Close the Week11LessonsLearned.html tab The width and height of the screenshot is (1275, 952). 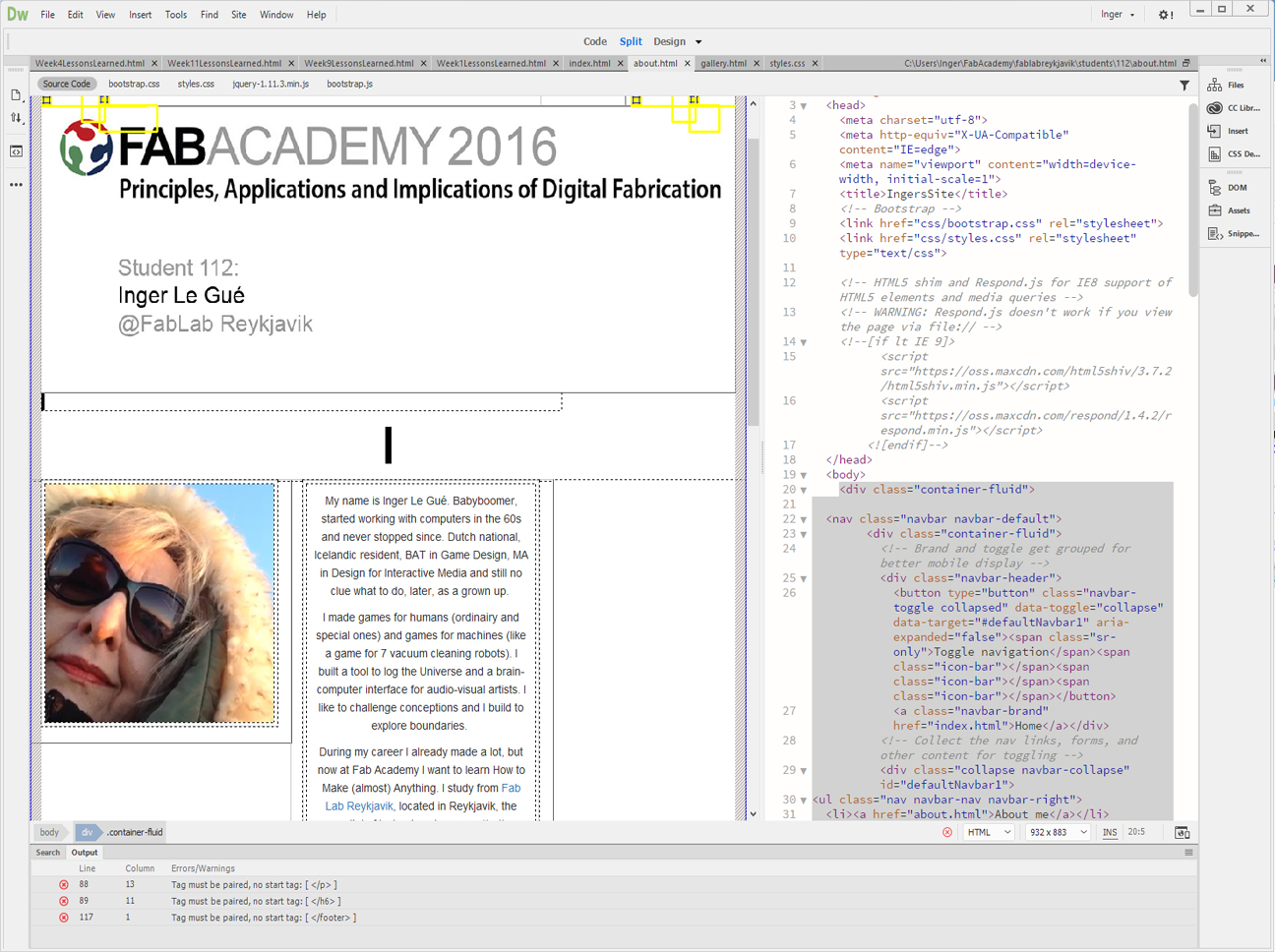pos(291,64)
